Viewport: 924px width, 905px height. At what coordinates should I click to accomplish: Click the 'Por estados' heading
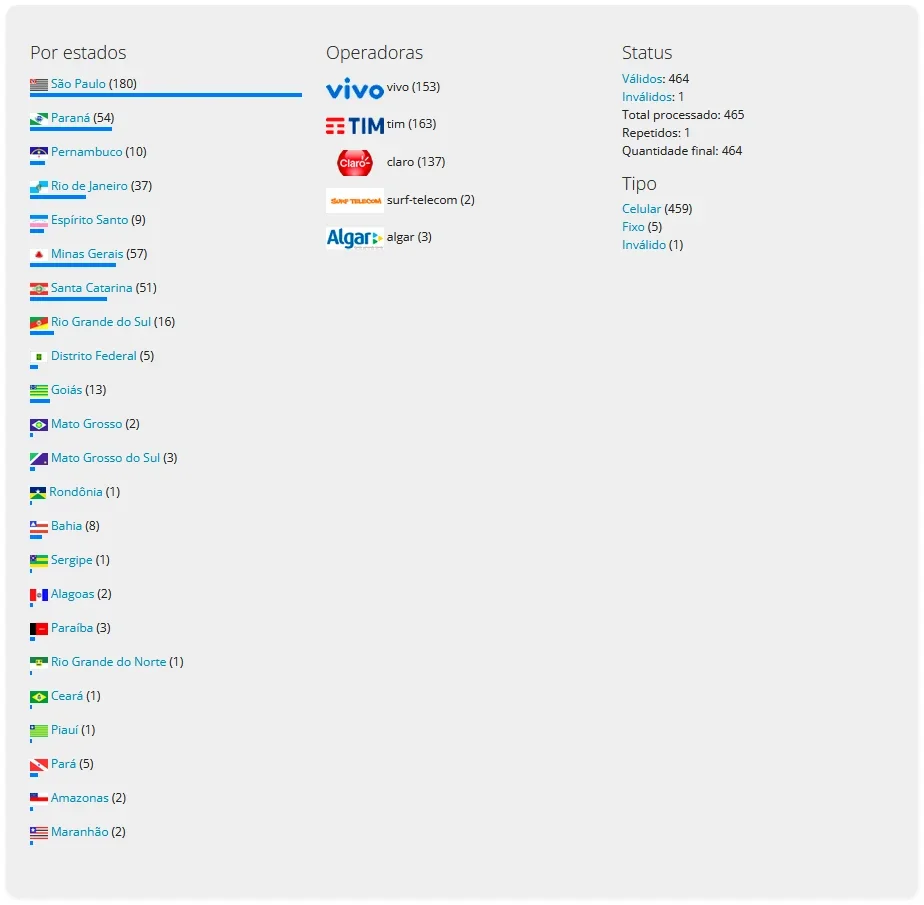point(78,52)
